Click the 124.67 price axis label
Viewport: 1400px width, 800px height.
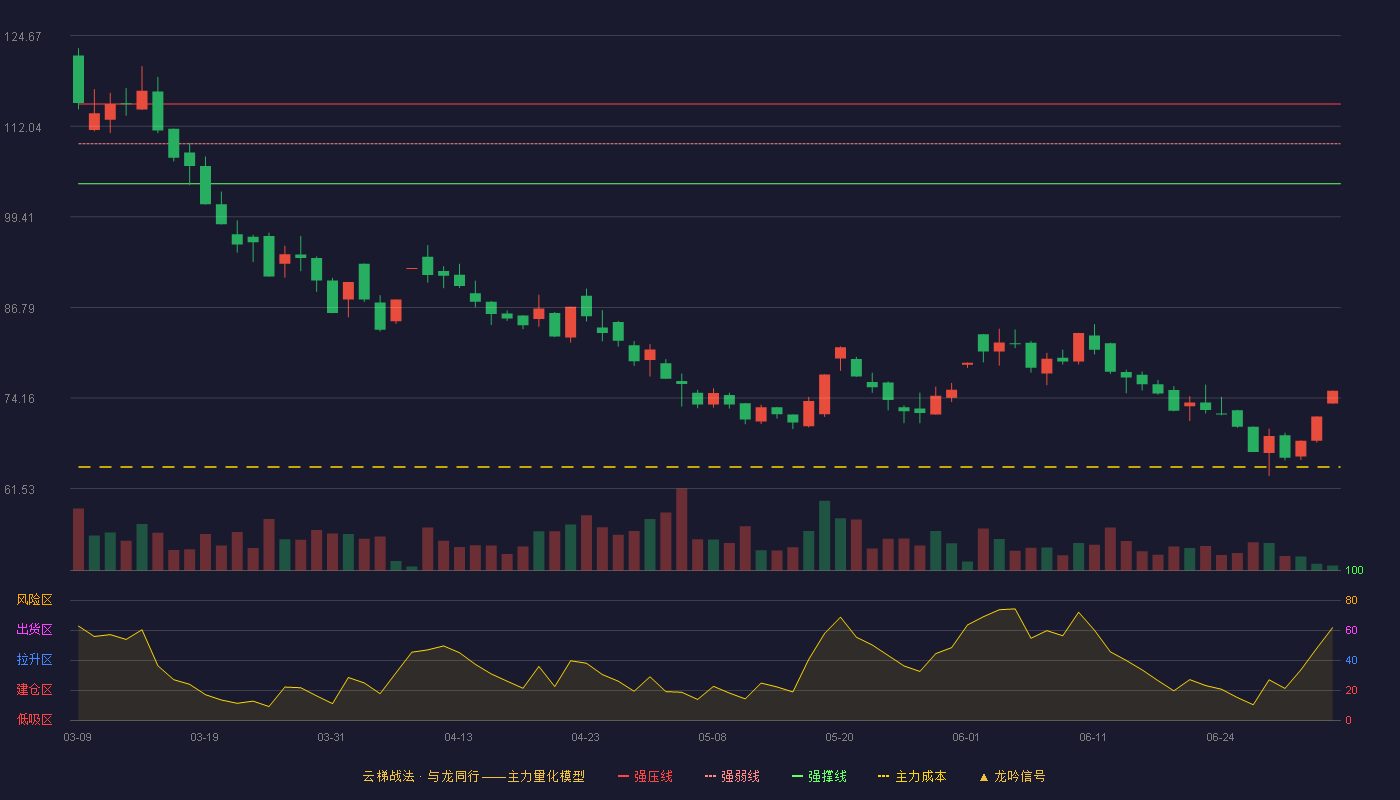coord(23,37)
